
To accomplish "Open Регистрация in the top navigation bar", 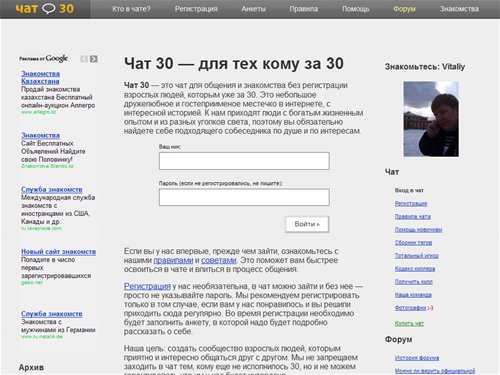I will click(x=196, y=9).
